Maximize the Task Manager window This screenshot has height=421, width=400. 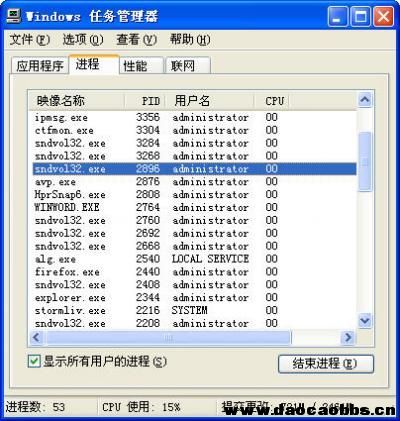coord(360,17)
